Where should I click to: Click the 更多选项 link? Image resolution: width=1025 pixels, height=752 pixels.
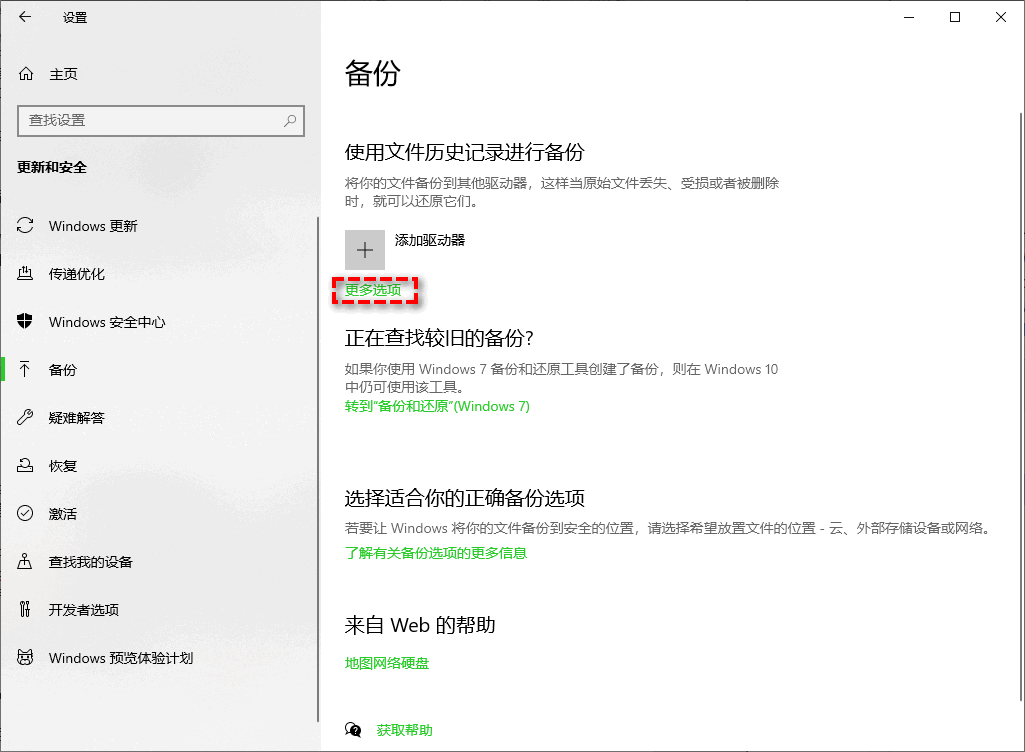[373, 290]
